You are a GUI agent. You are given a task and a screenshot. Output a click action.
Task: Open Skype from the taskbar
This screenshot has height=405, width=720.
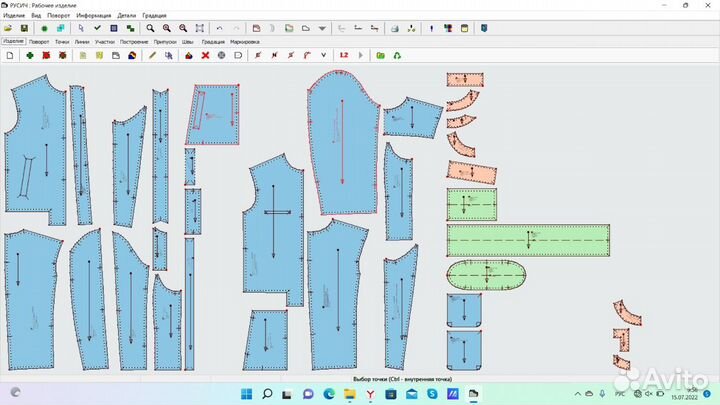point(432,394)
